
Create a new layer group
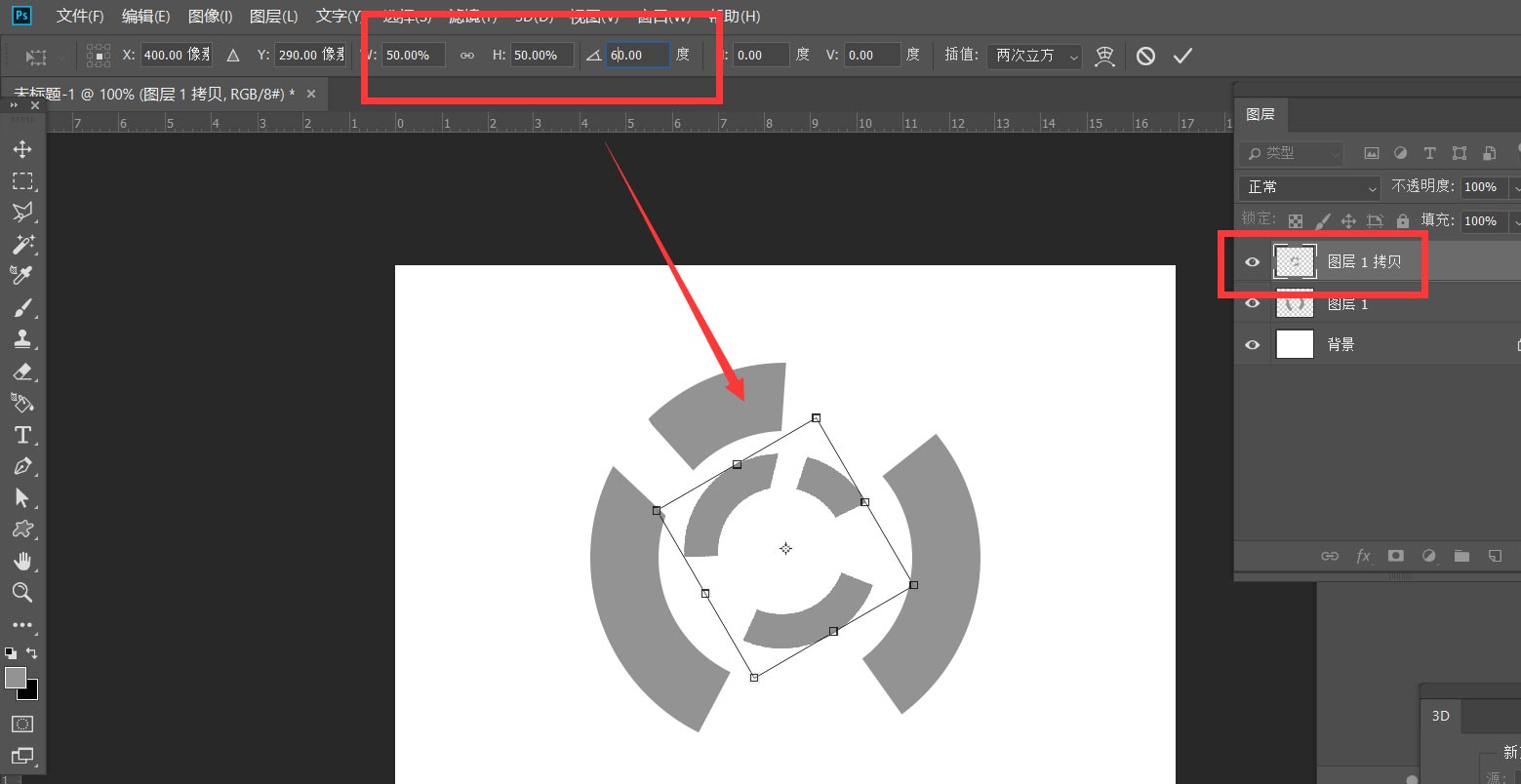1461,556
